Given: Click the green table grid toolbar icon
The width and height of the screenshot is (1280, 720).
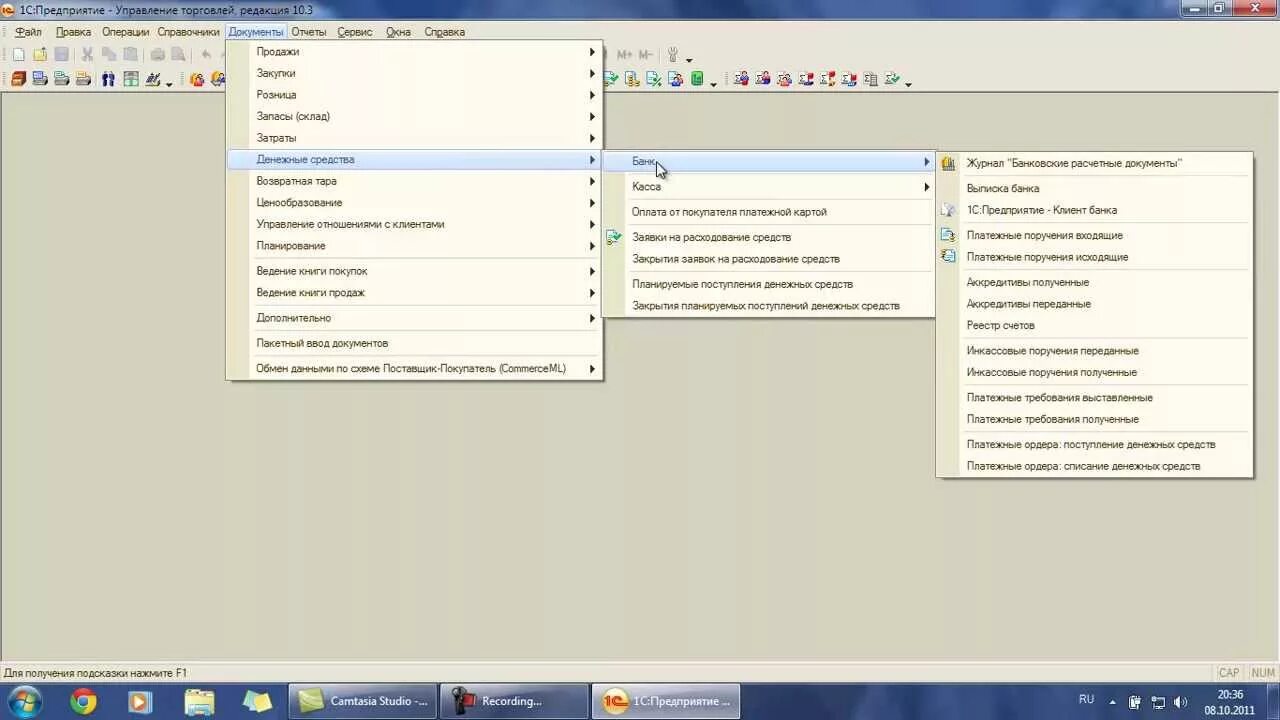Looking at the screenshot, I should coord(131,79).
